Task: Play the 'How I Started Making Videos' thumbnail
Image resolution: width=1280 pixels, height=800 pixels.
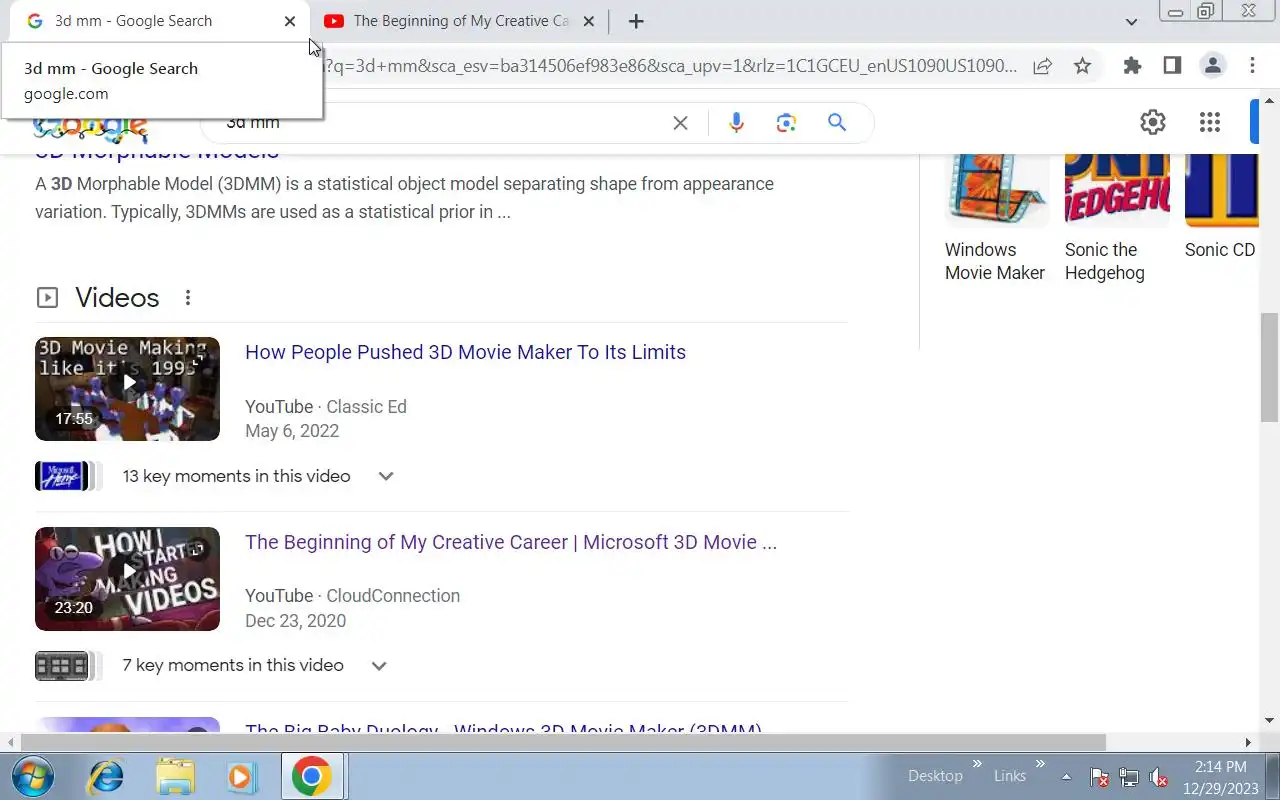Action: point(127,579)
